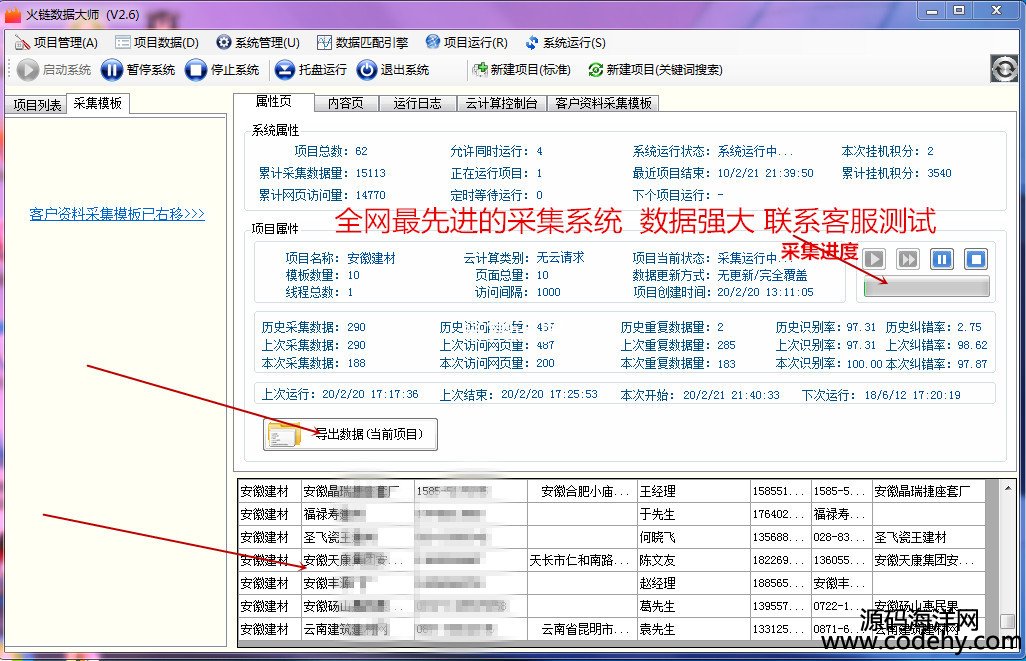Click the 安徽晶瑞捷座套厂 cell in last column
The height and width of the screenshot is (661, 1026).
click(929, 491)
